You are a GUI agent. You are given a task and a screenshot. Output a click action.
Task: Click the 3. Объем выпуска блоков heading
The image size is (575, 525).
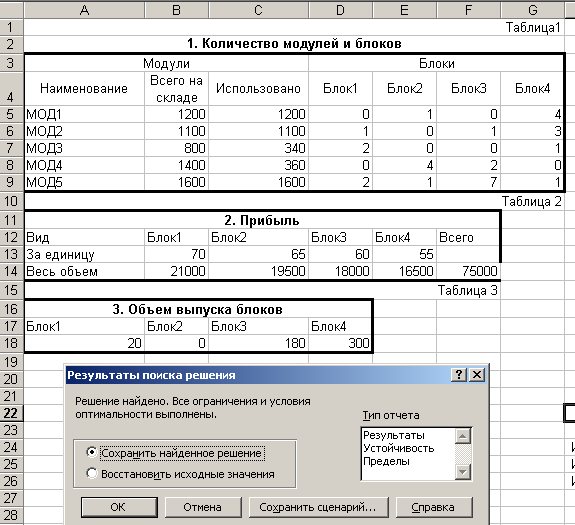198,309
